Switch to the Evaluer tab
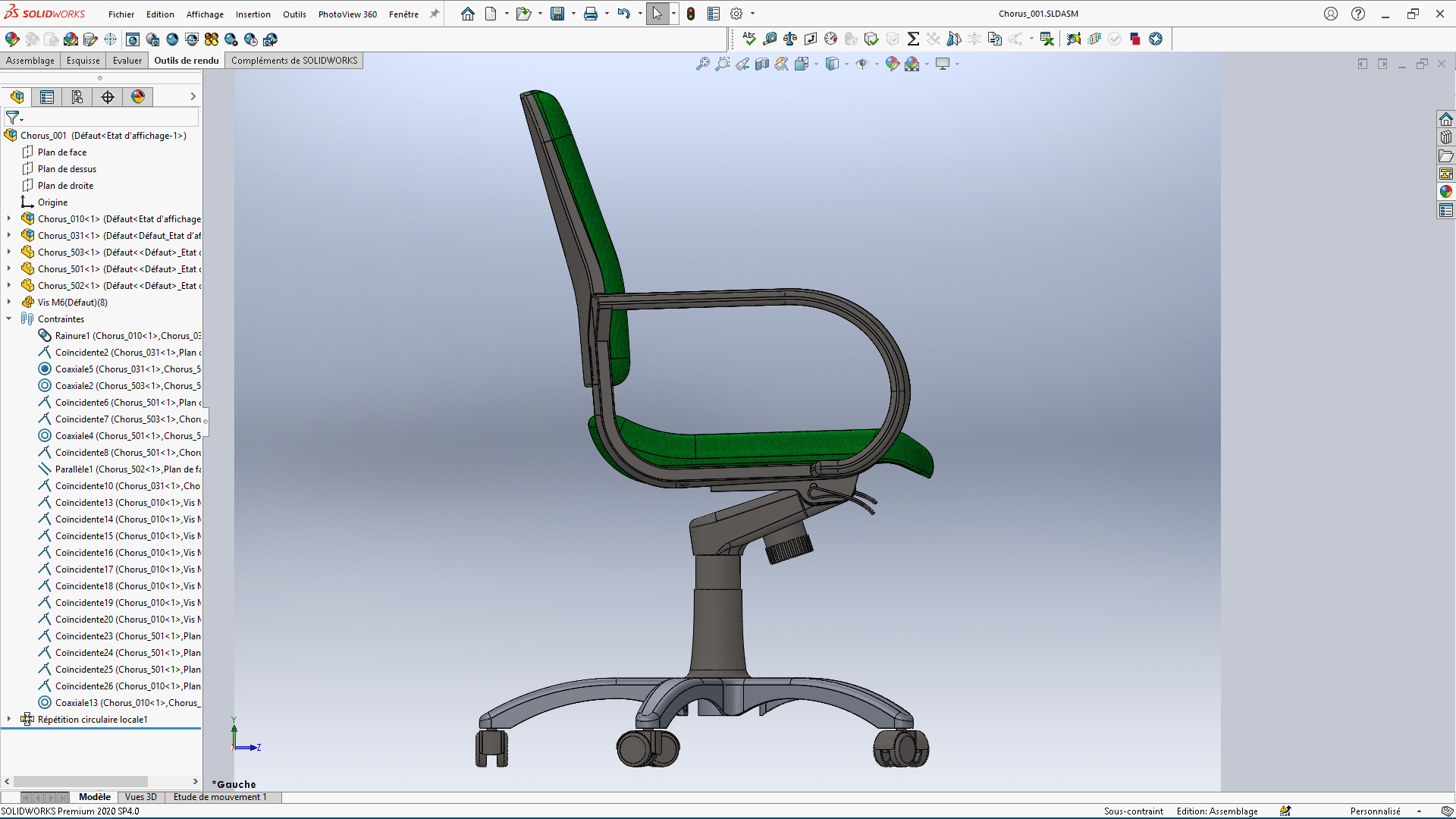The image size is (1456, 819). coord(127,61)
